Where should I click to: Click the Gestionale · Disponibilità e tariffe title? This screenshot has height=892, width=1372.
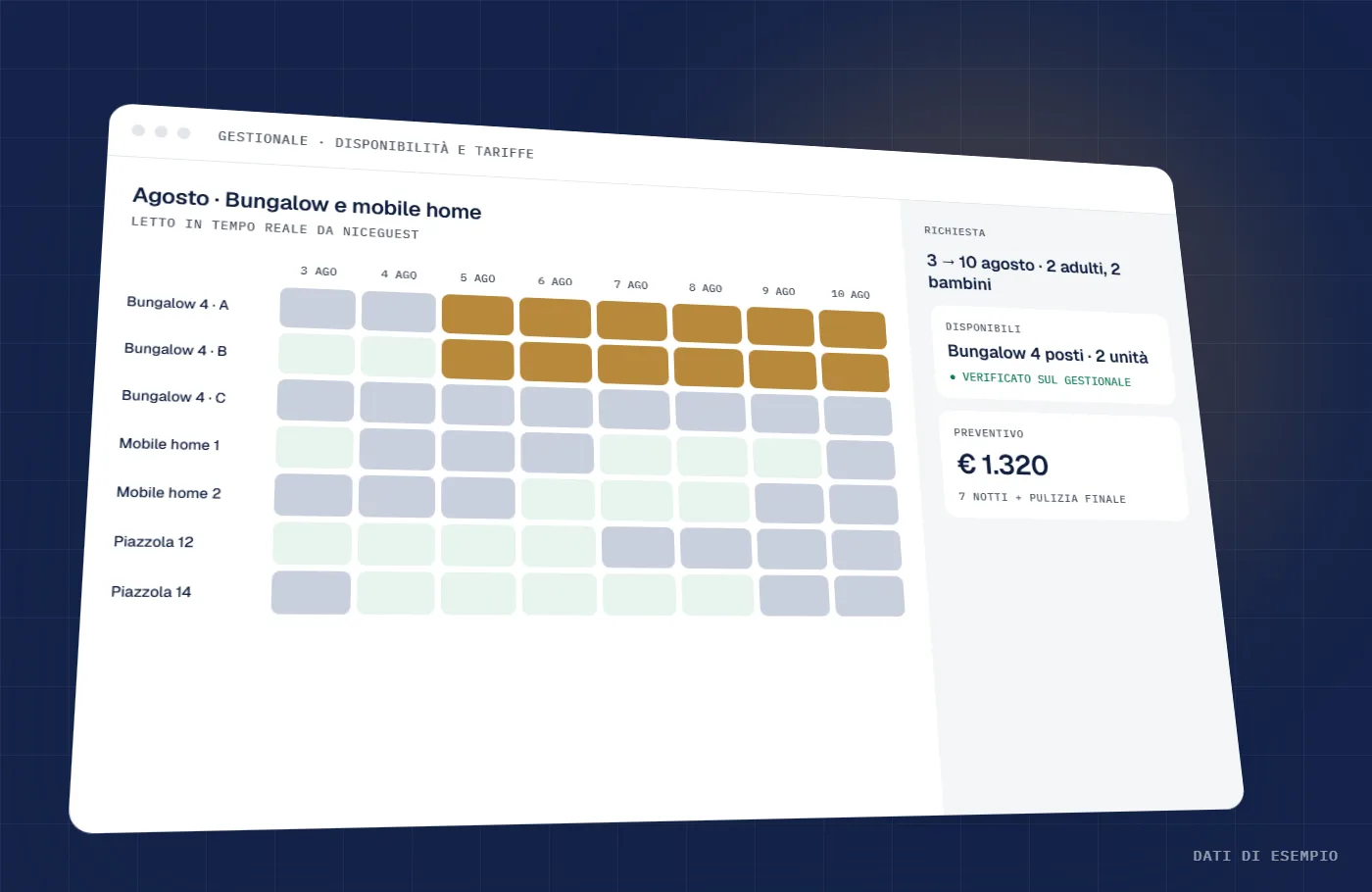click(x=375, y=144)
